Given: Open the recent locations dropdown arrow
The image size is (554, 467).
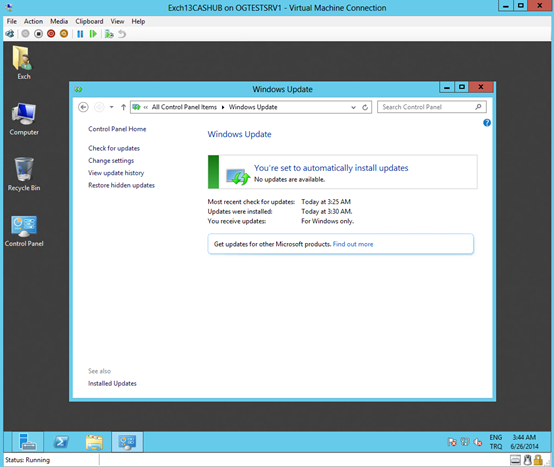Looking at the screenshot, I should 111,107.
